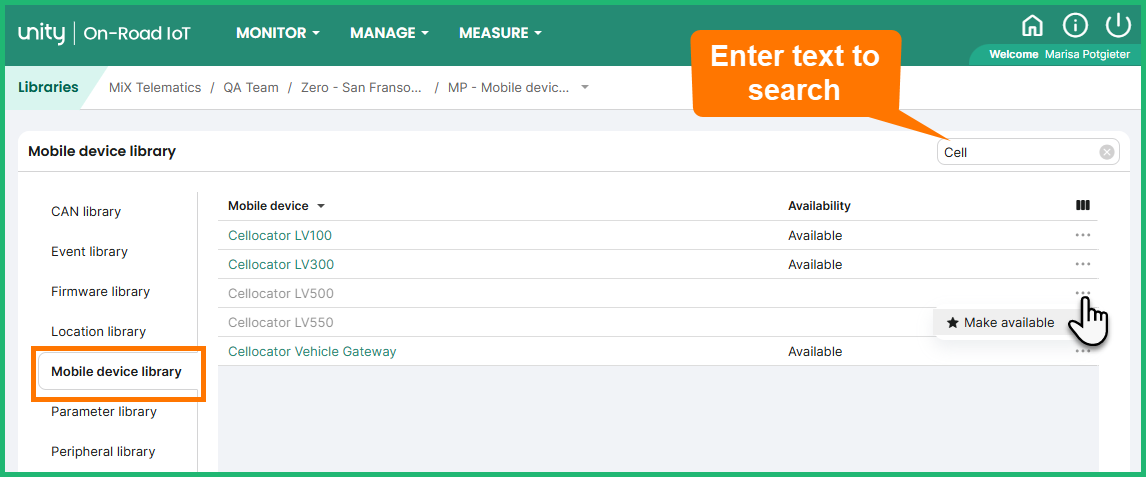Select Mobile device library tab

117,372
